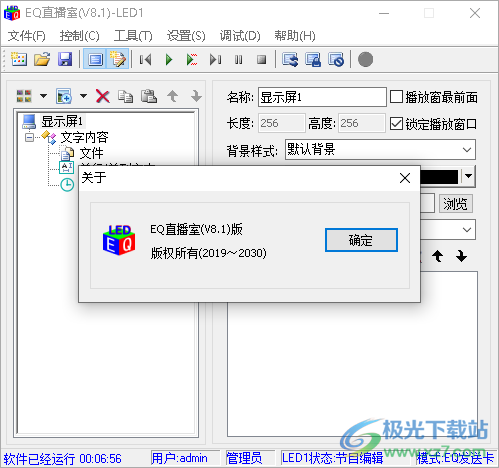Click the EQ直播室(V8.1)版 text in dialog
The width and height of the screenshot is (499, 468).
click(196, 229)
